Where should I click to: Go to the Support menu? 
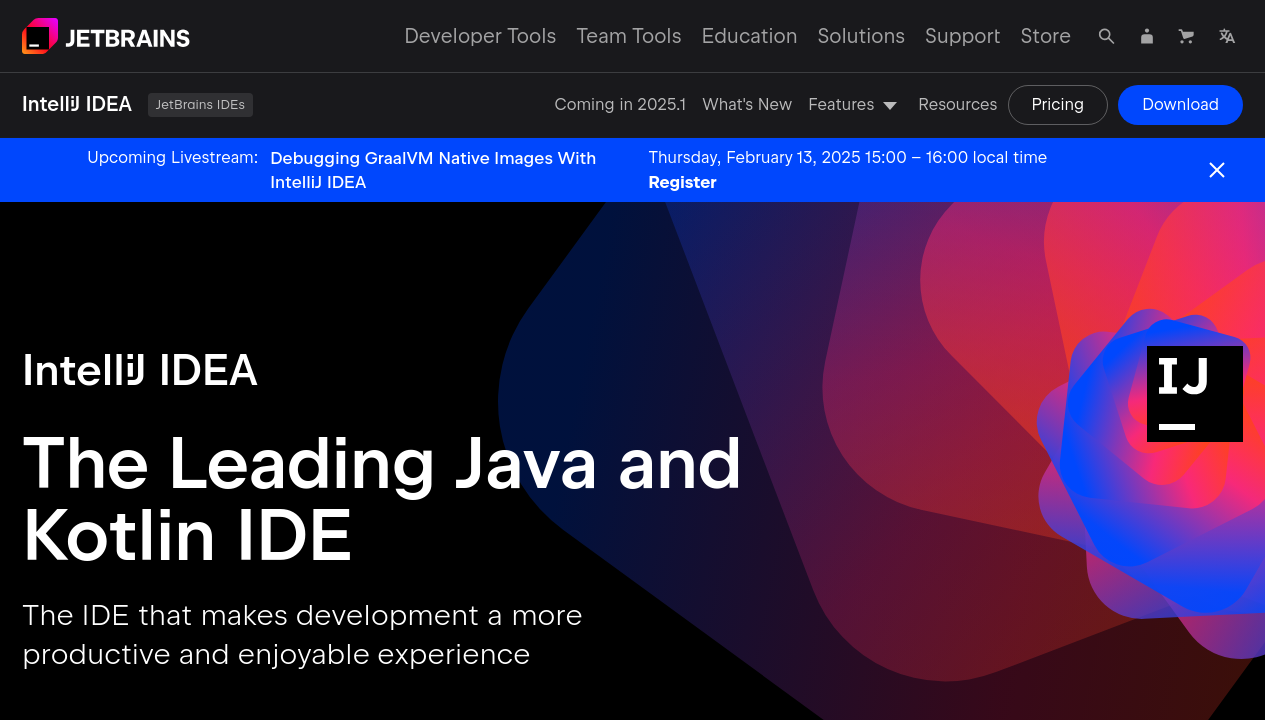pos(962,36)
